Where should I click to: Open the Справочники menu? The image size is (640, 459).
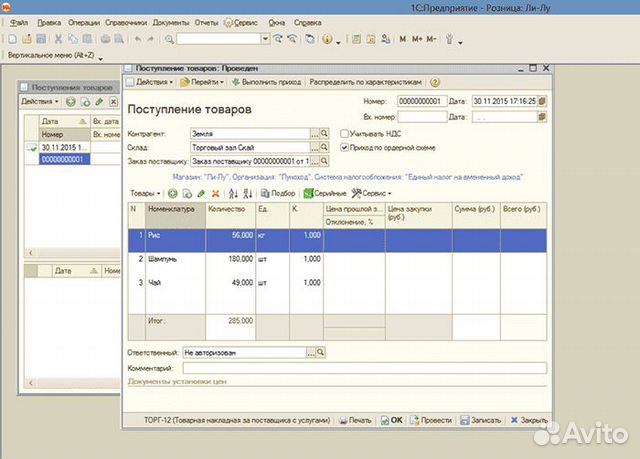[126, 23]
